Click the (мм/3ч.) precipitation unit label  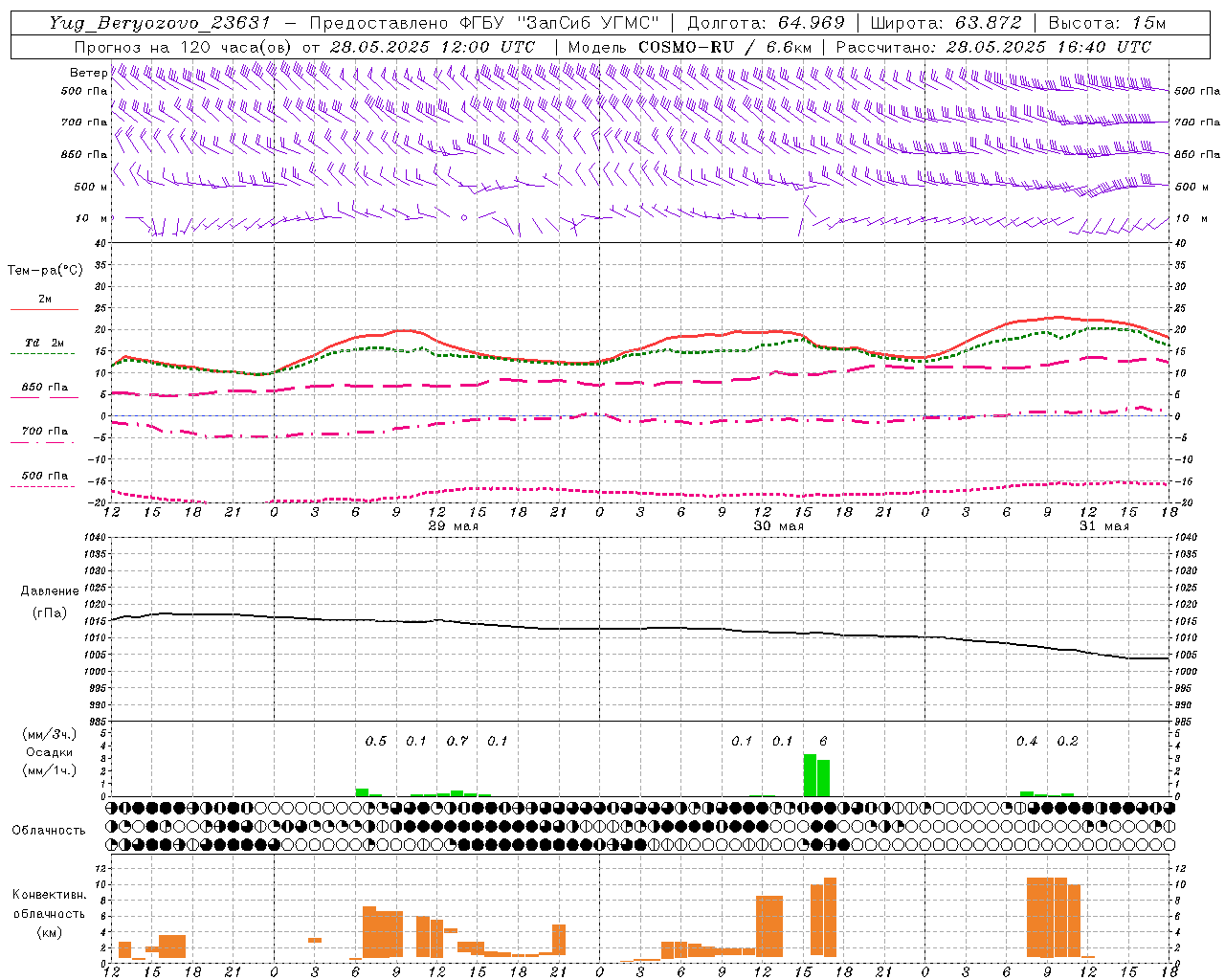50,734
